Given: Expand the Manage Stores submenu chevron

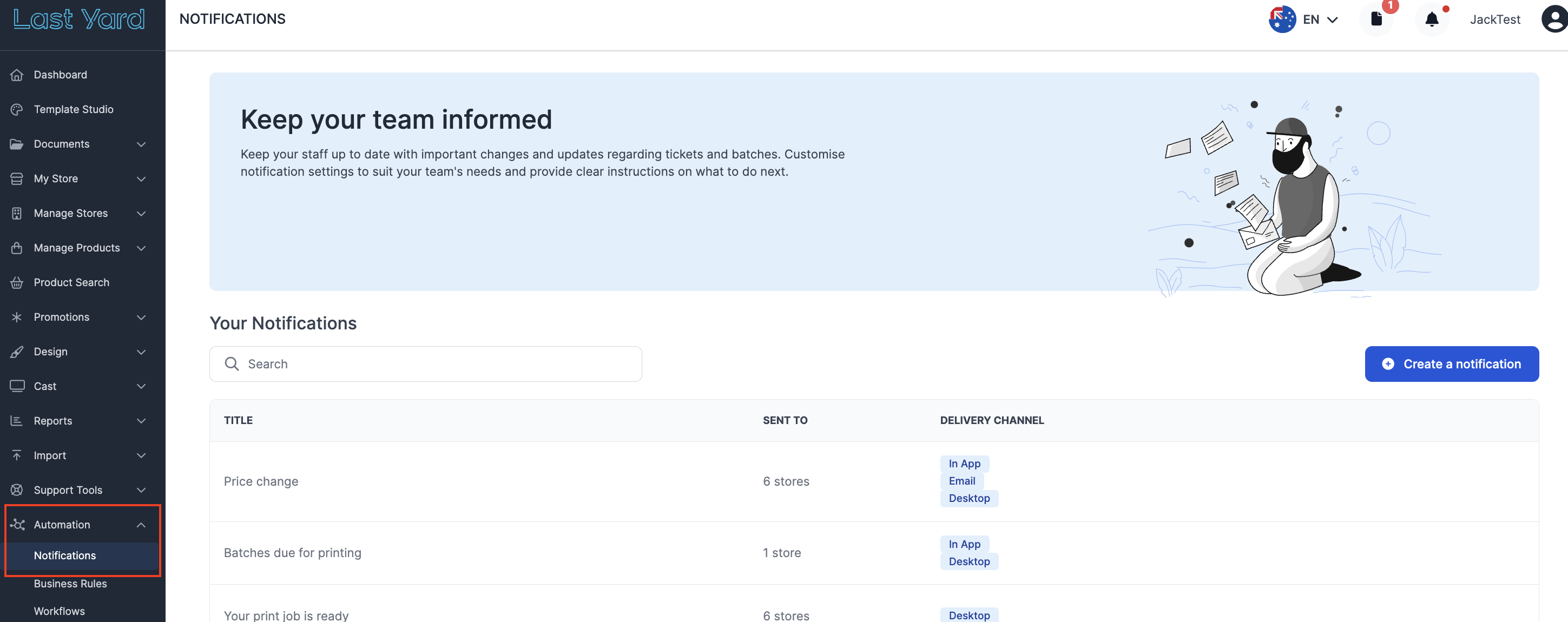Looking at the screenshot, I should tap(141, 214).
